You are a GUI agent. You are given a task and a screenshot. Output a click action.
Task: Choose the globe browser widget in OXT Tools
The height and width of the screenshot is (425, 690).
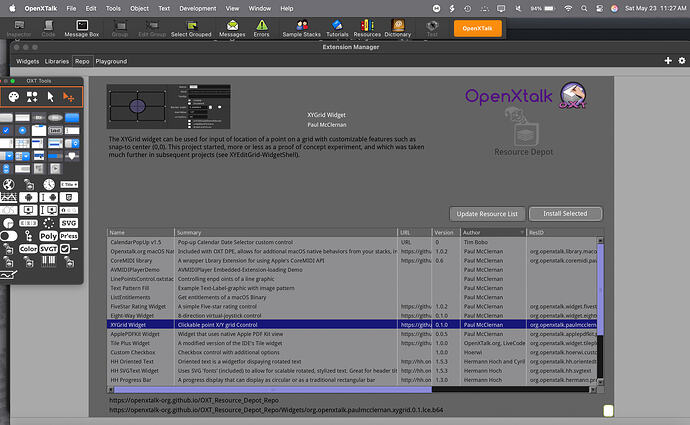[x=8, y=184]
